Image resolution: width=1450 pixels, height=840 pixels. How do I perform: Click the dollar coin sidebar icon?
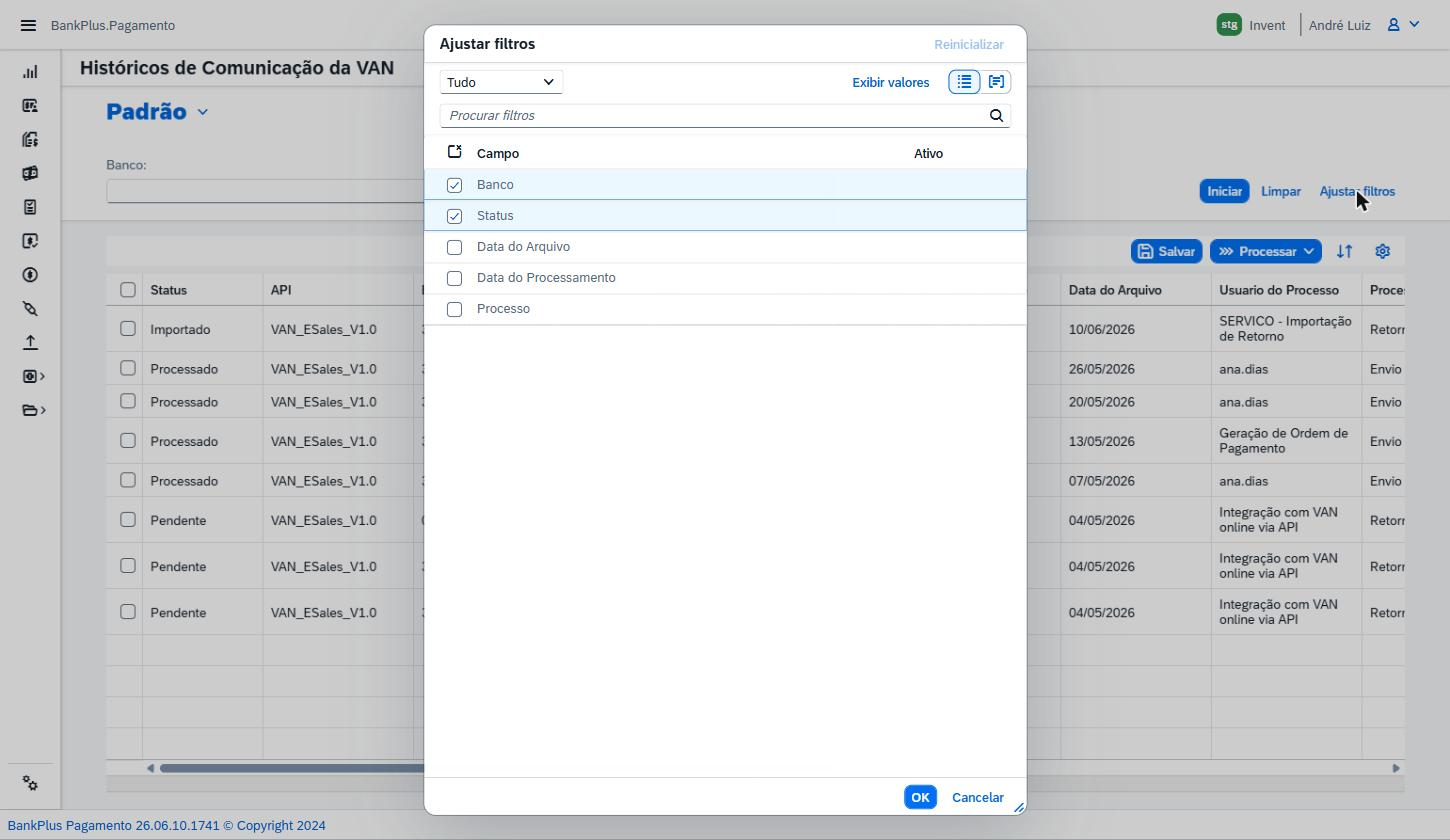[x=30, y=275]
